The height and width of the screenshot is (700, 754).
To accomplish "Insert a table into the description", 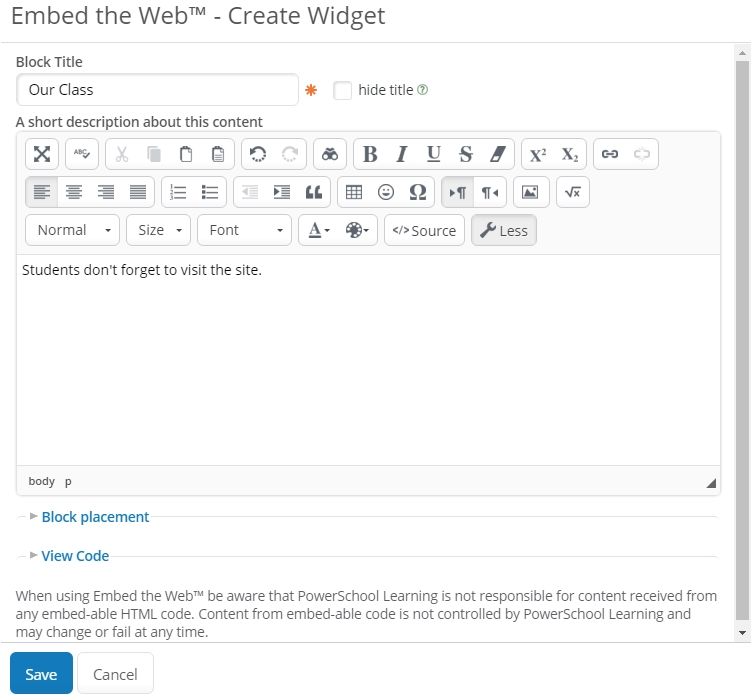I will pyautogui.click(x=353, y=192).
